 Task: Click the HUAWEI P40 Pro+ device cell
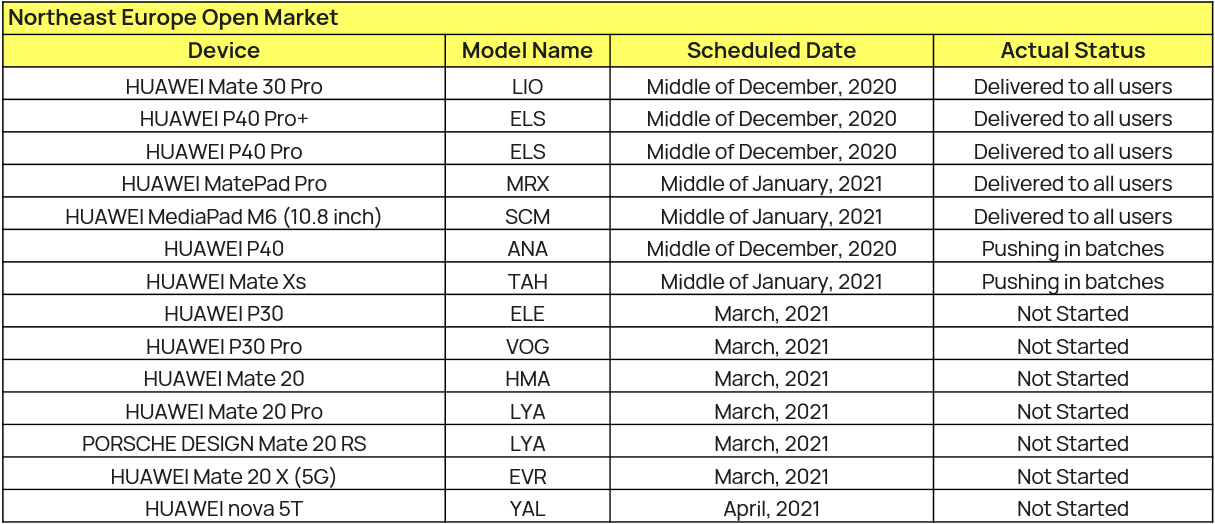[224, 119]
